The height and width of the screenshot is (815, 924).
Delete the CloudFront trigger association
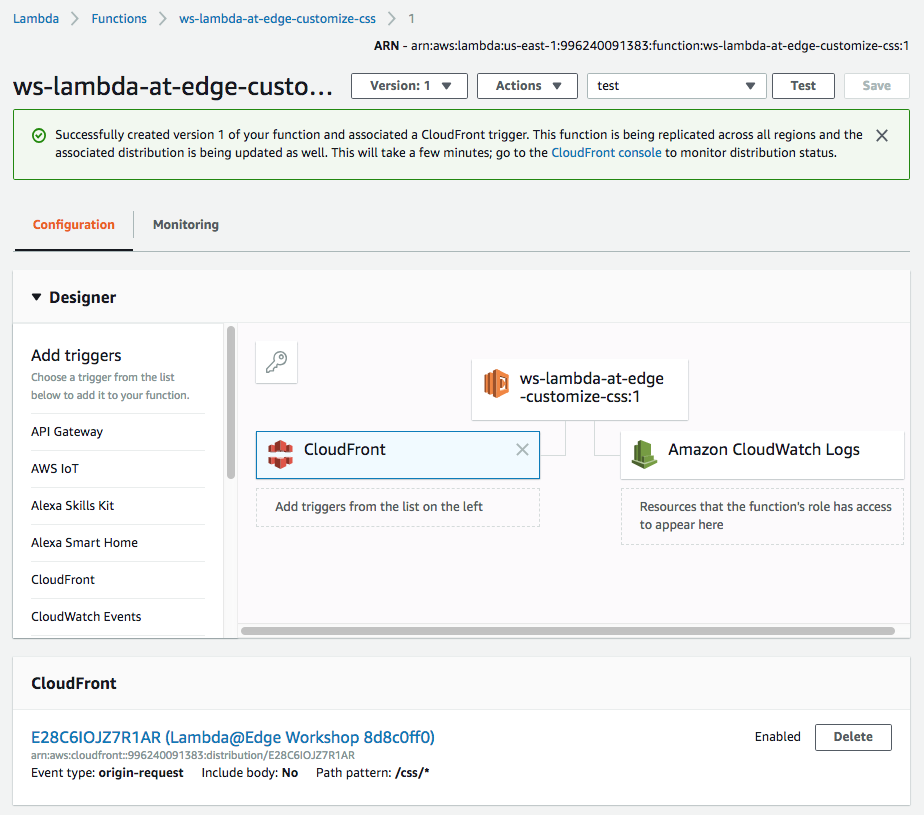coord(853,737)
